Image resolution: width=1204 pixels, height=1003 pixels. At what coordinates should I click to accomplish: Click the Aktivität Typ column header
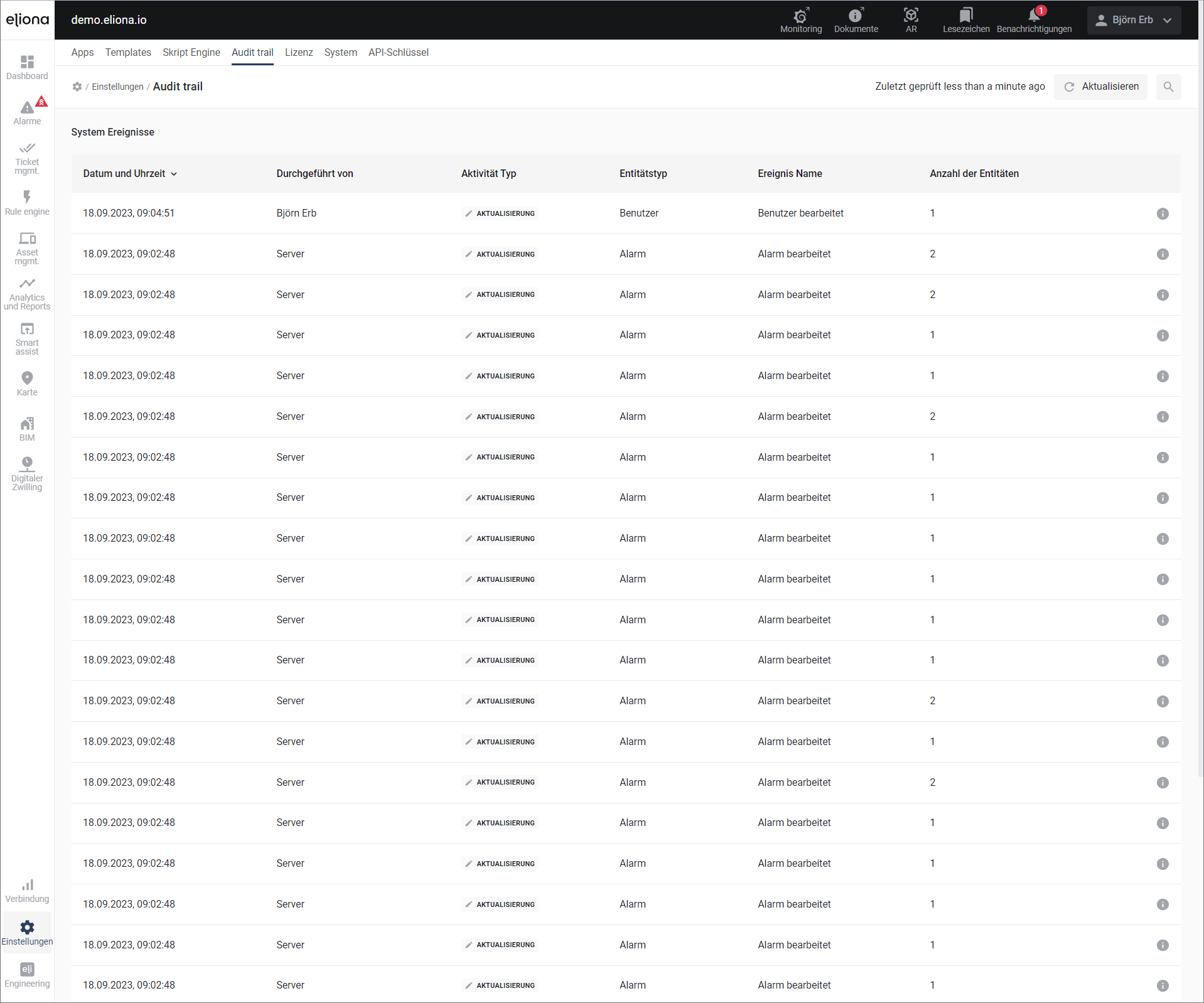[488, 174]
